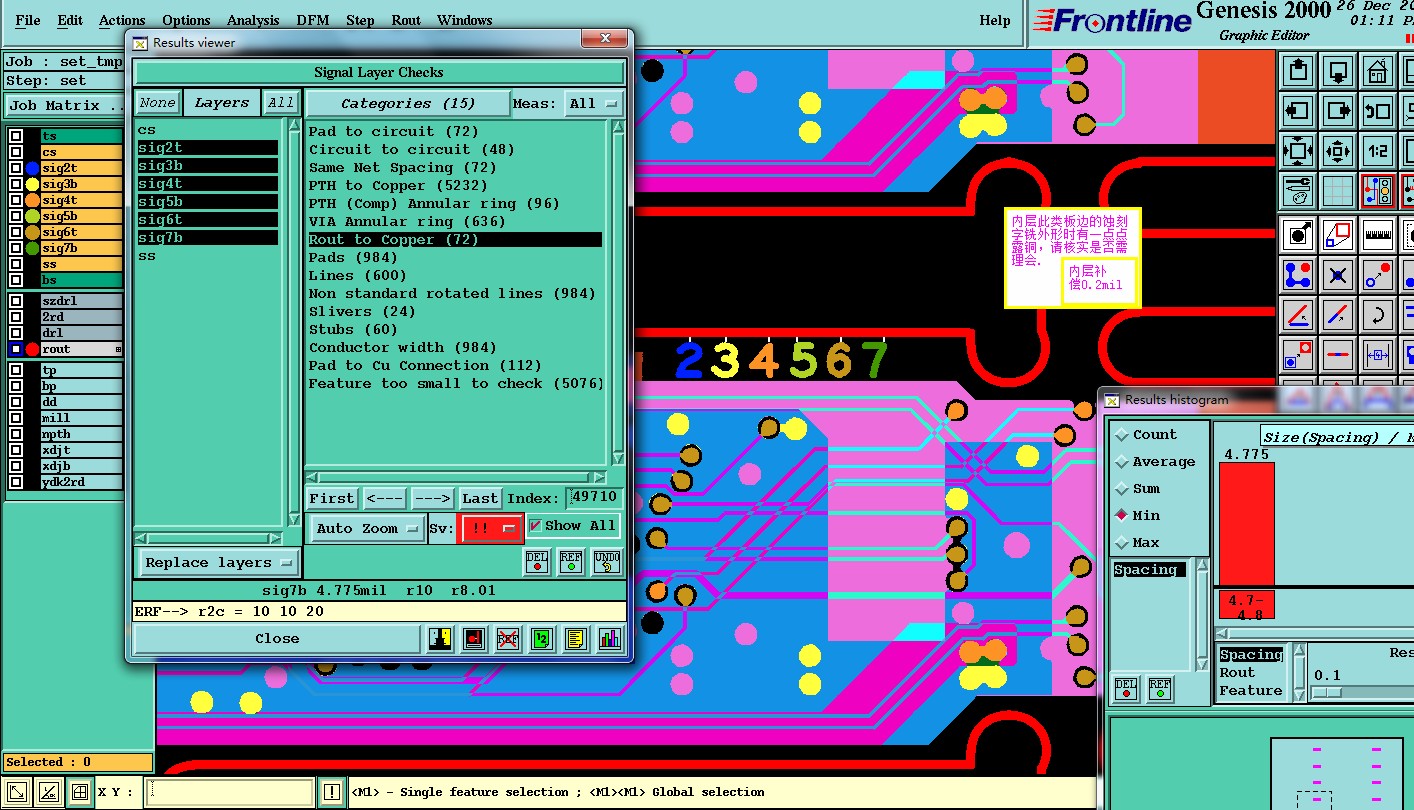
Task: Select the feature select arrow tool
Action: [1298, 235]
